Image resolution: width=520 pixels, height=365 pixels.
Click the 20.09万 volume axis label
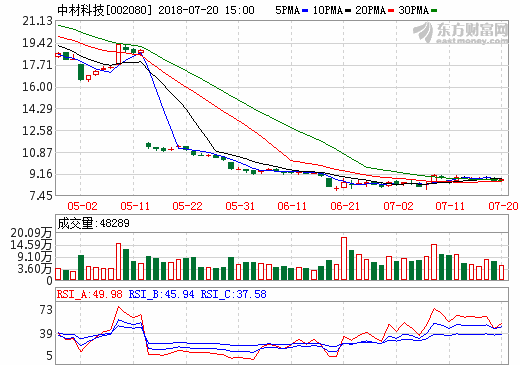point(31,233)
